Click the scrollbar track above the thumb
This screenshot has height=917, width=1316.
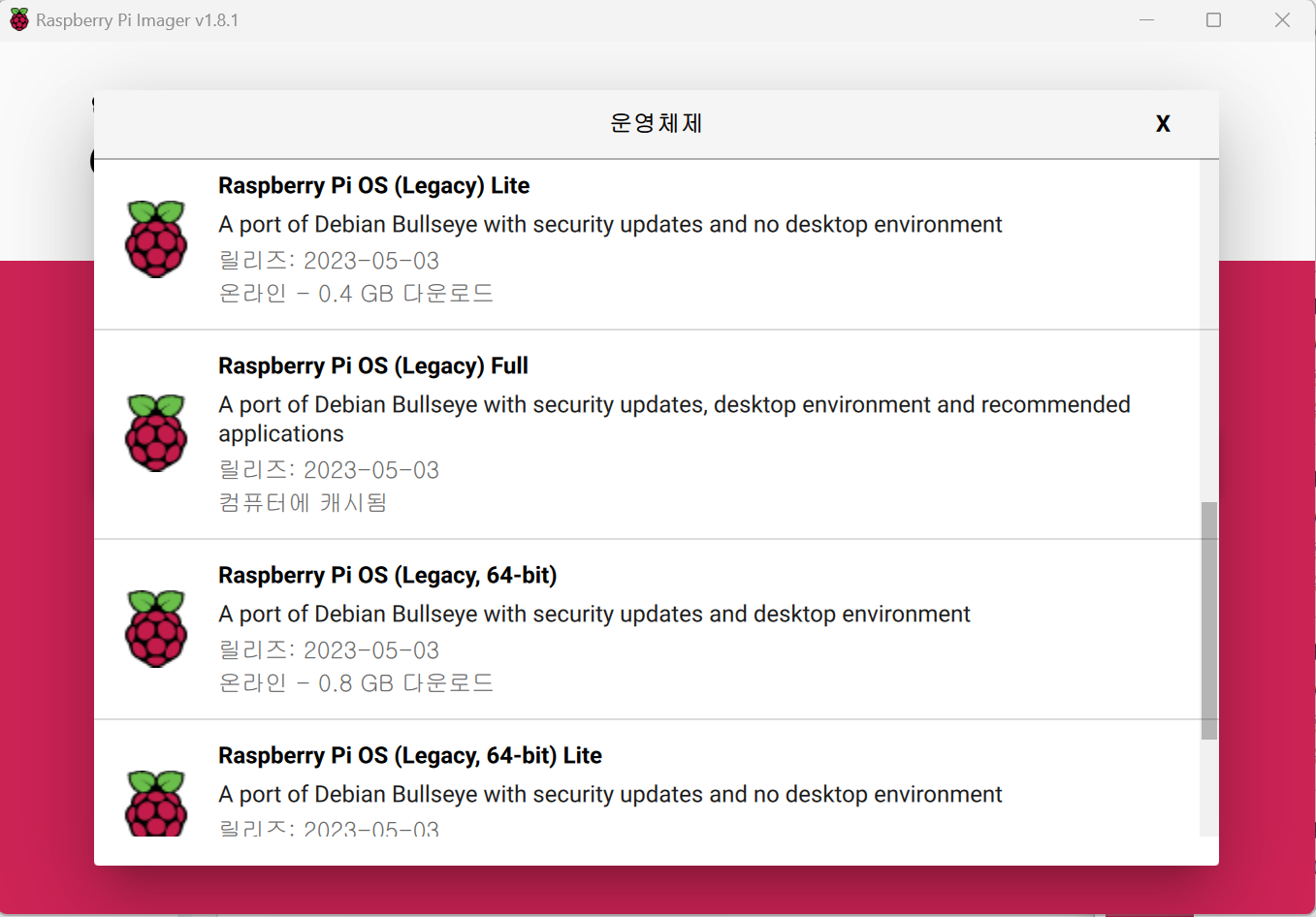tap(1208, 332)
